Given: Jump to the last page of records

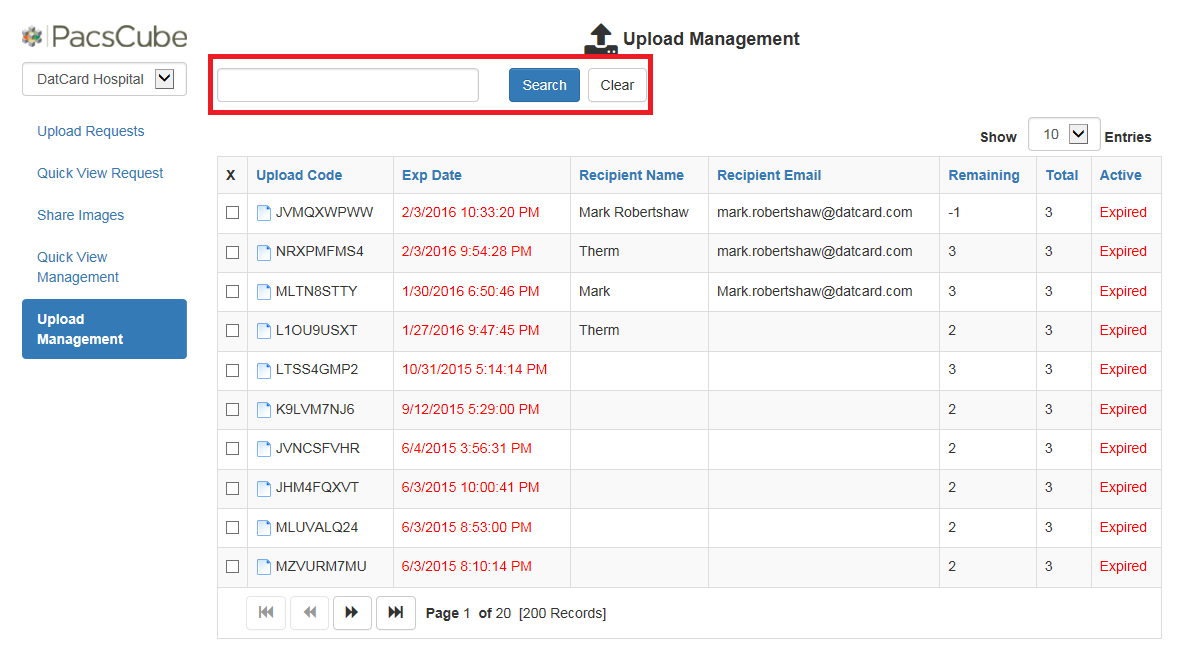Looking at the screenshot, I should pos(396,613).
